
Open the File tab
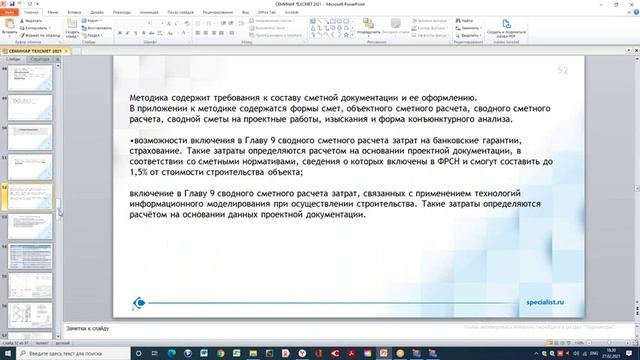[x=9, y=13]
